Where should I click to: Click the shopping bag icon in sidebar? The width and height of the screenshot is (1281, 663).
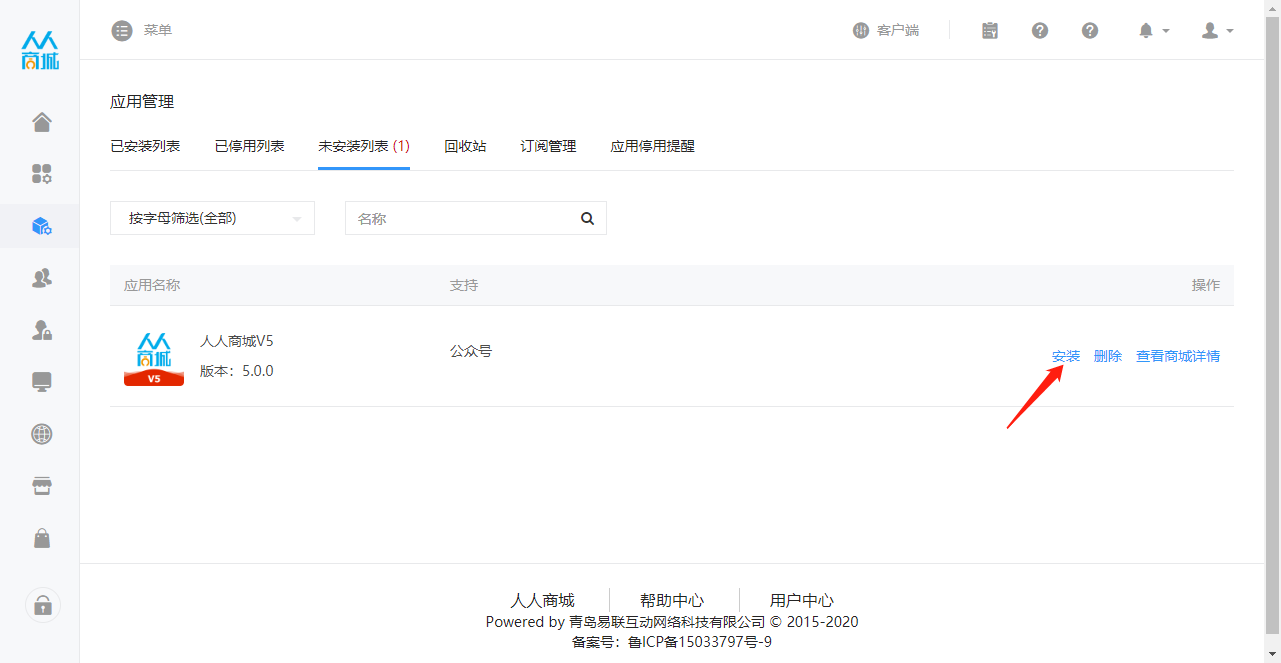click(42, 538)
